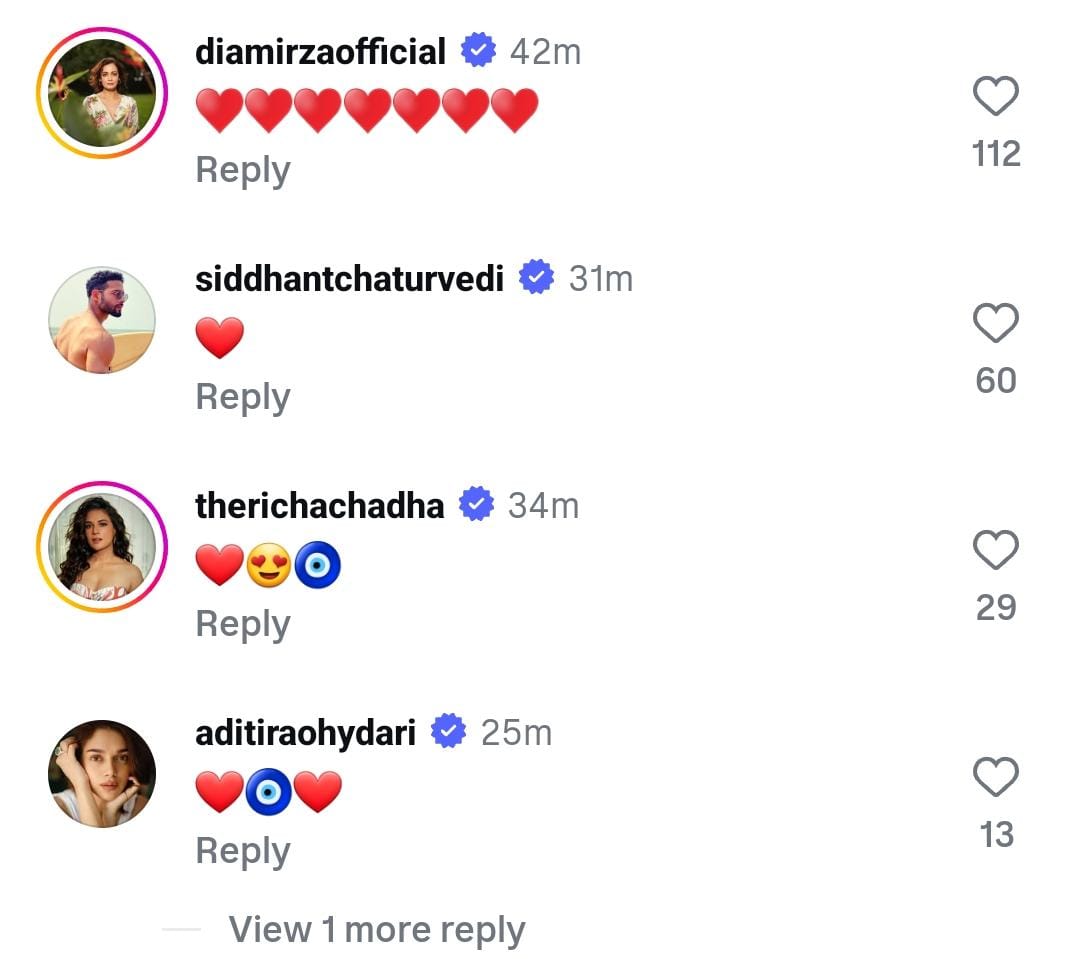Reply to aditiraohydari's comment
The image size is (1080, 959).
point(243,851)
